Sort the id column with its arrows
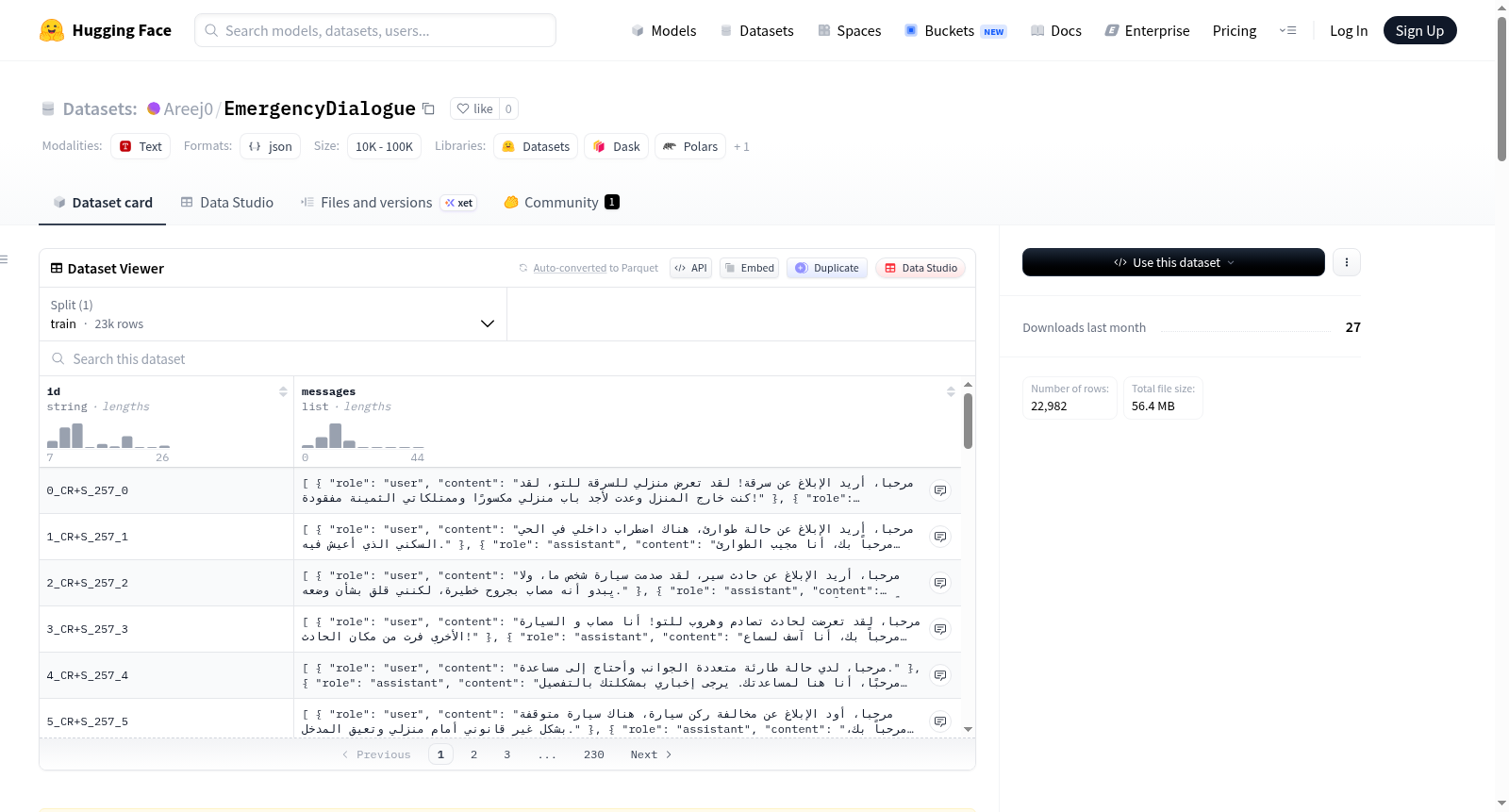 point(283,391)
